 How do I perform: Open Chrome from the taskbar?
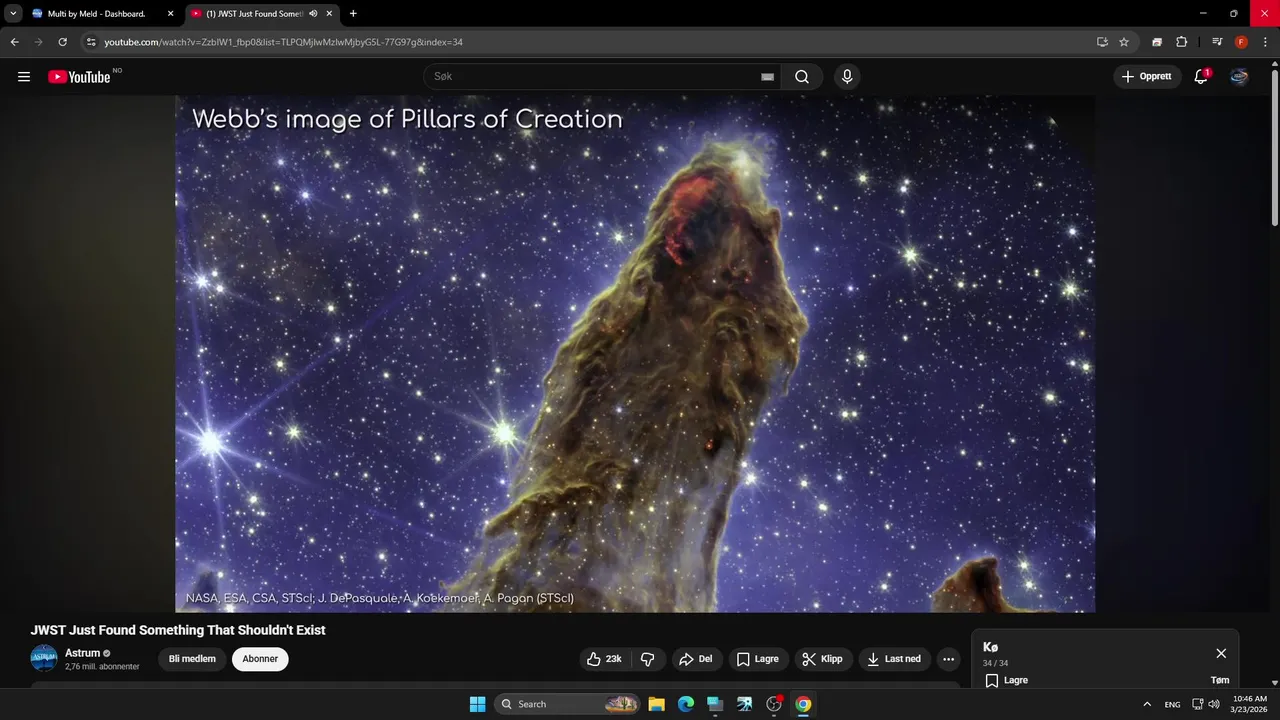tap(803, 704)
